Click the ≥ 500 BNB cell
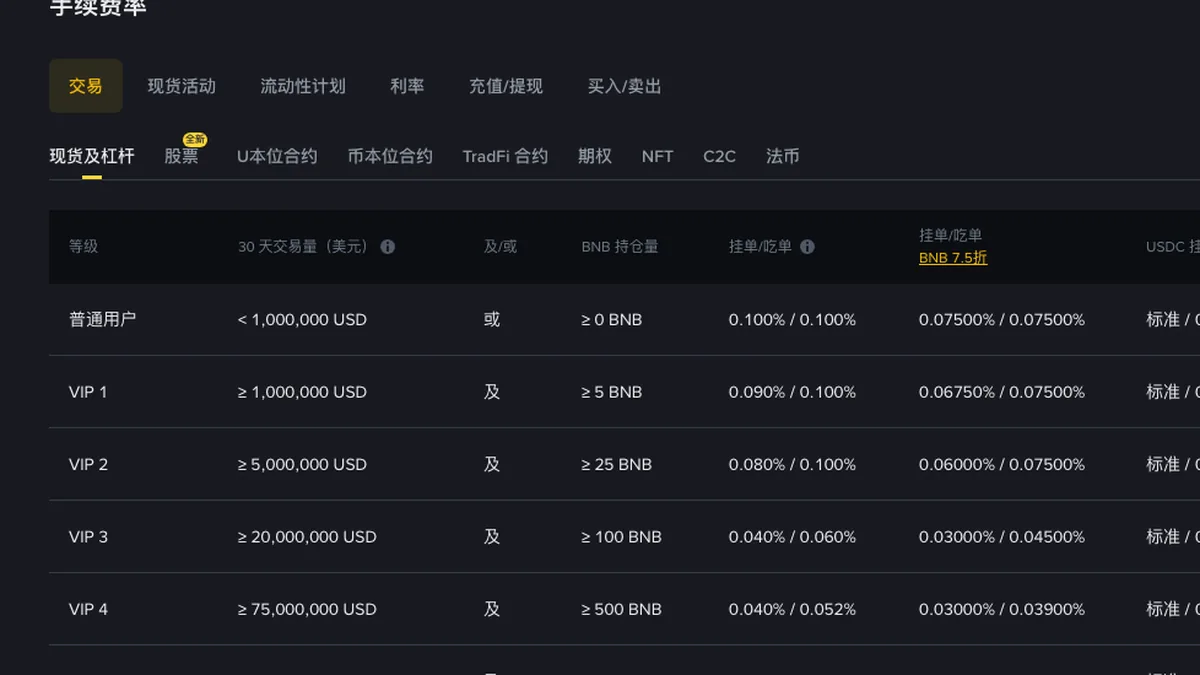This screenshot has width=1200, height=675. click(x=621, y=609)
